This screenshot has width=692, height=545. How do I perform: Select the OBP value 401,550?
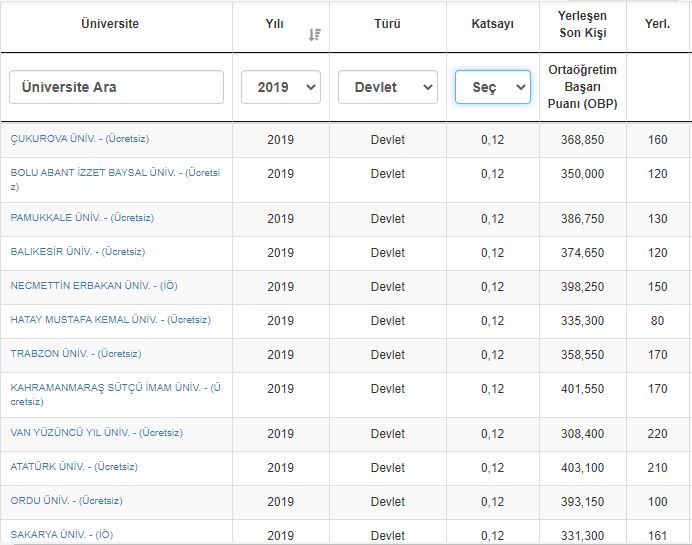tap(583, 389)
